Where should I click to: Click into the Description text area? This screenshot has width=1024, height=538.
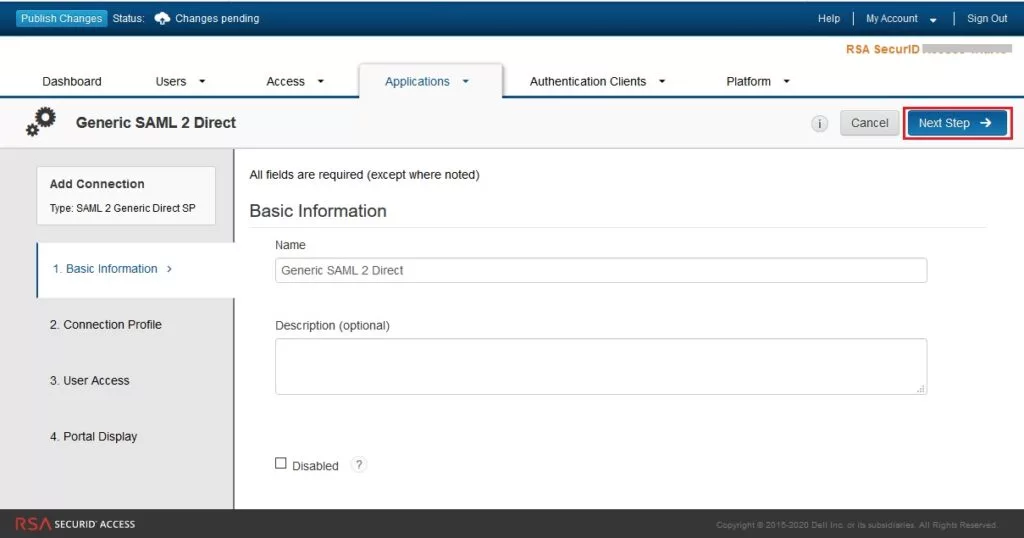pyautogui.click(x=601, y=366)
